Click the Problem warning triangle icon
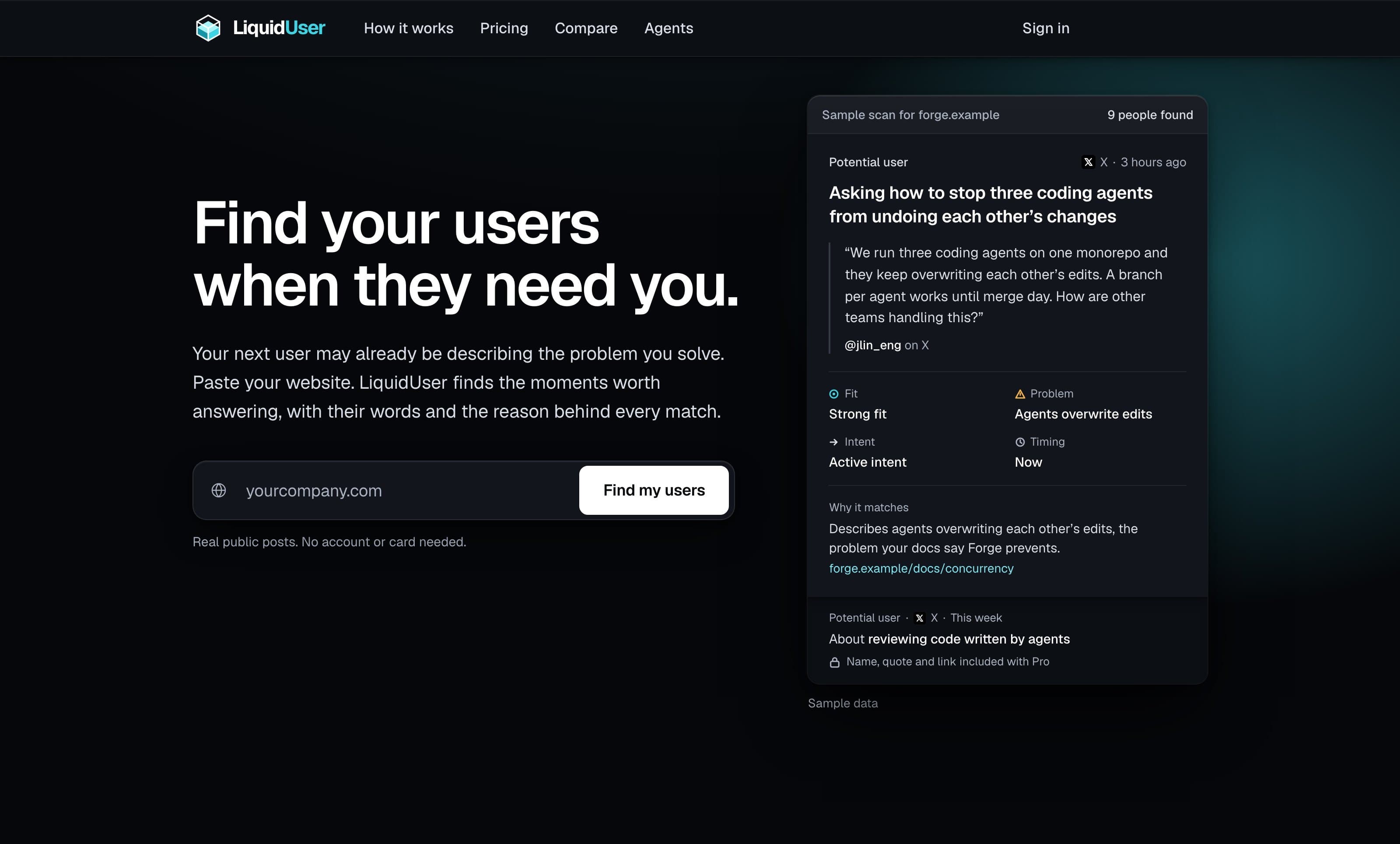 [1020, 394]
